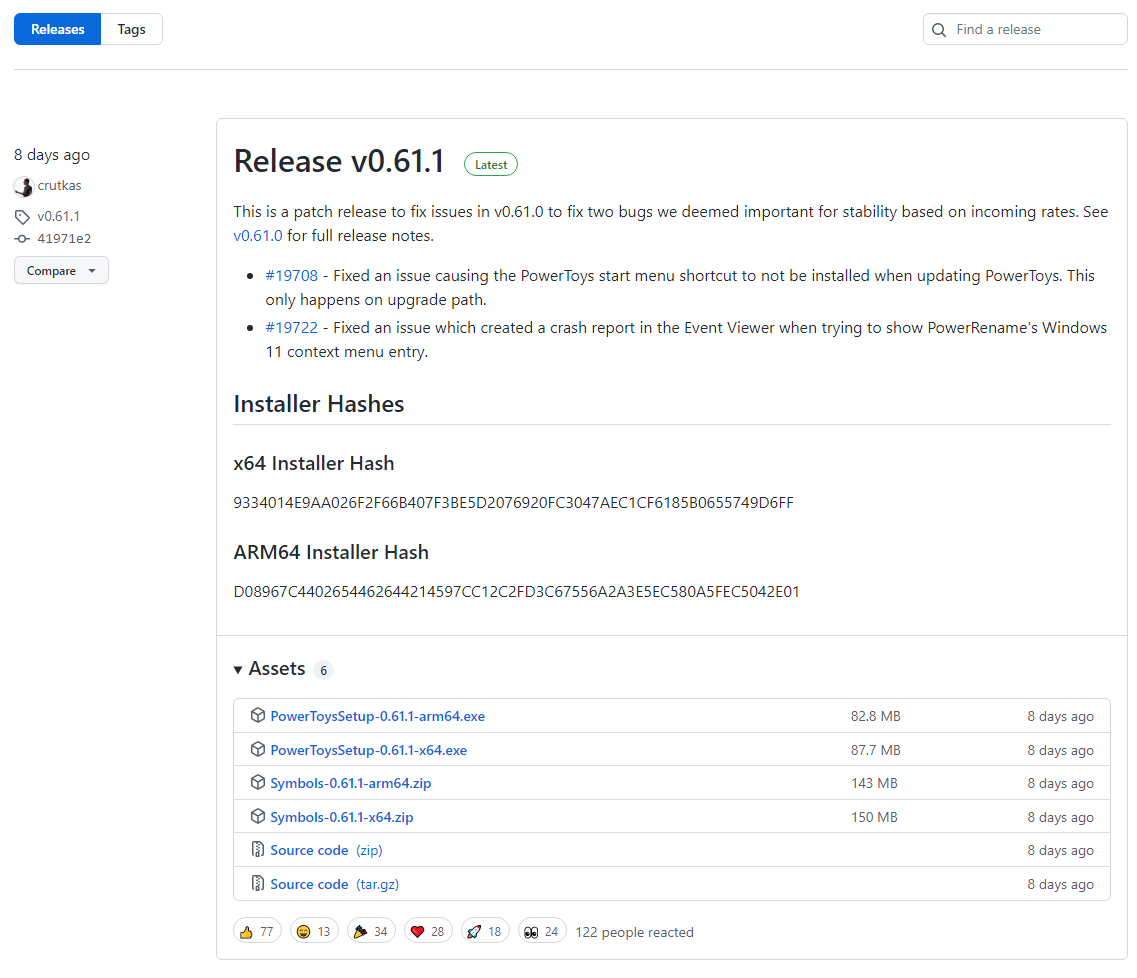Click the 143 MB file size
The image size is (1137, 978).
click(x=874, y=783)
